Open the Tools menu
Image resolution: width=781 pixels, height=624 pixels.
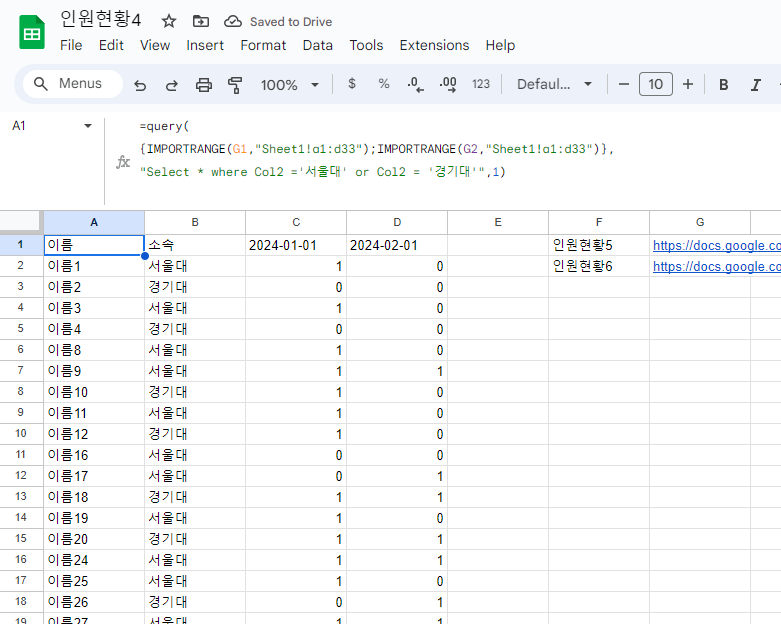[x=366, y=45]
